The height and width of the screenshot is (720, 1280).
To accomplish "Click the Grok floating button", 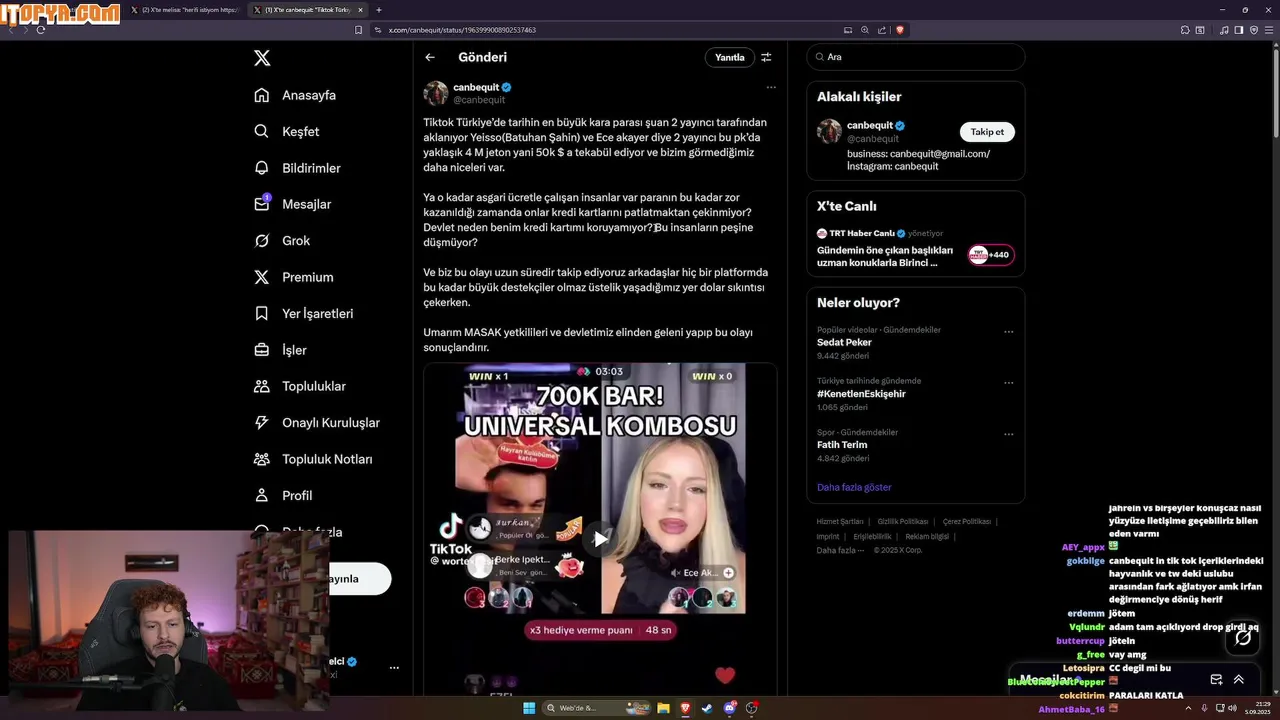I will [x=1243, y=637].
